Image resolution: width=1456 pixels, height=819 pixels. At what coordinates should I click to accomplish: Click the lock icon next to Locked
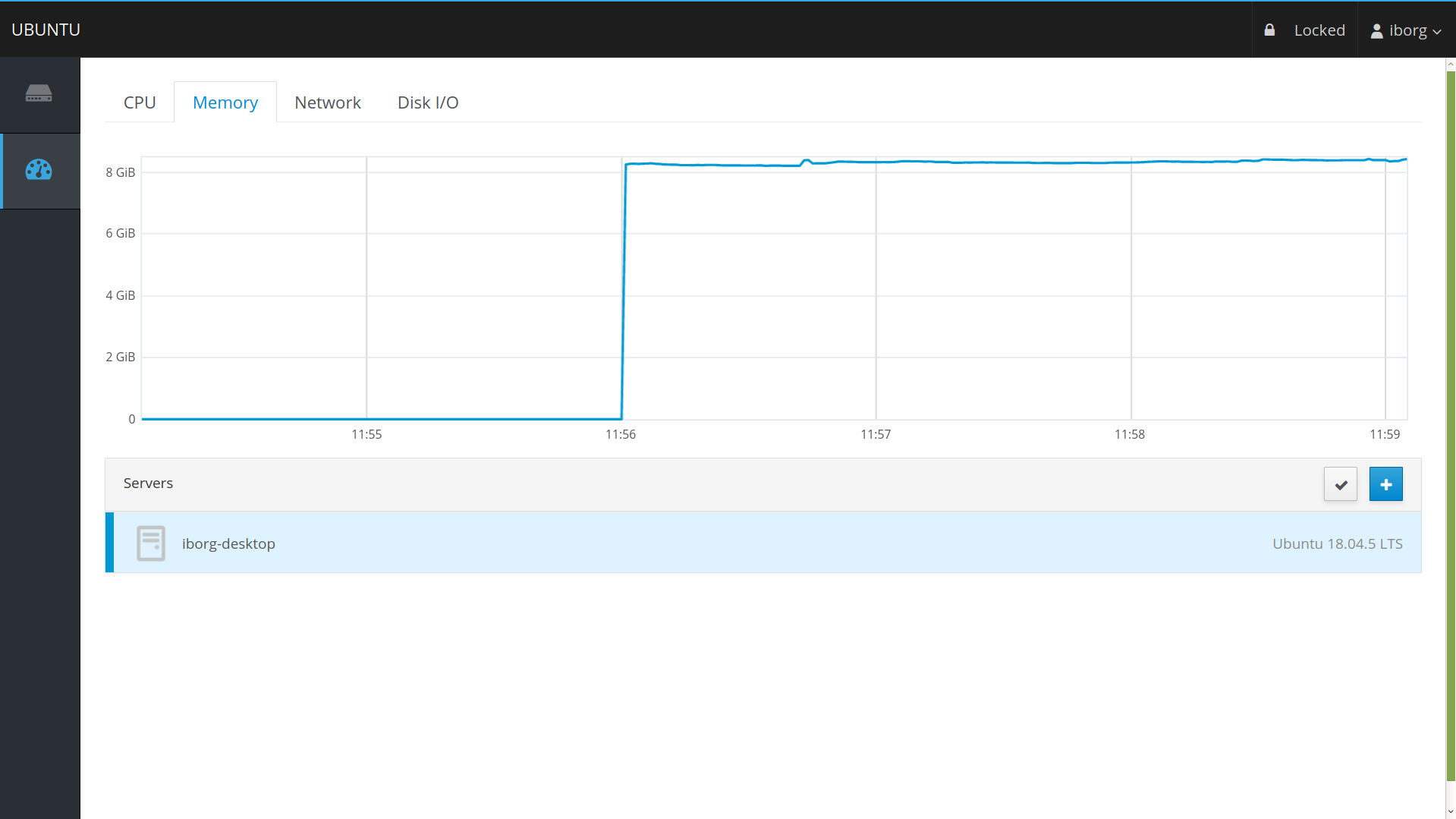tap(1269, 30)
